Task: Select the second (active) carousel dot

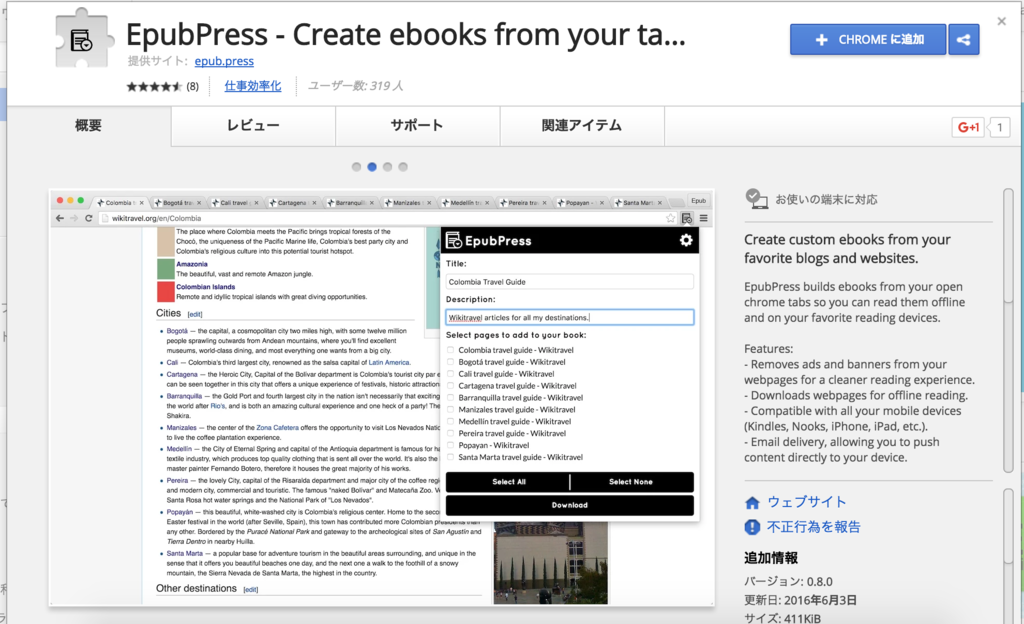Action: tap(372, 167)
